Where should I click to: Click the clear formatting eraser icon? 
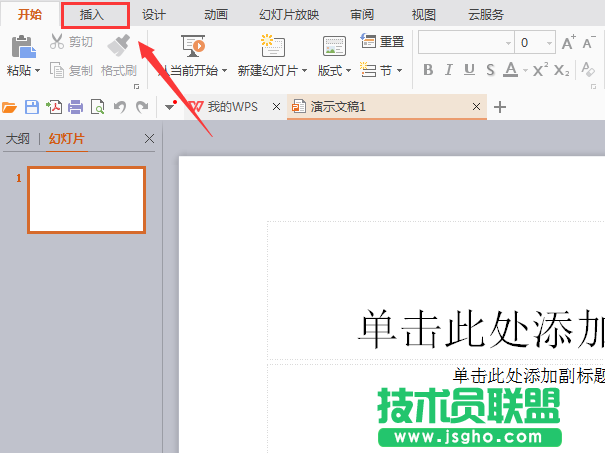click(588, 69)
